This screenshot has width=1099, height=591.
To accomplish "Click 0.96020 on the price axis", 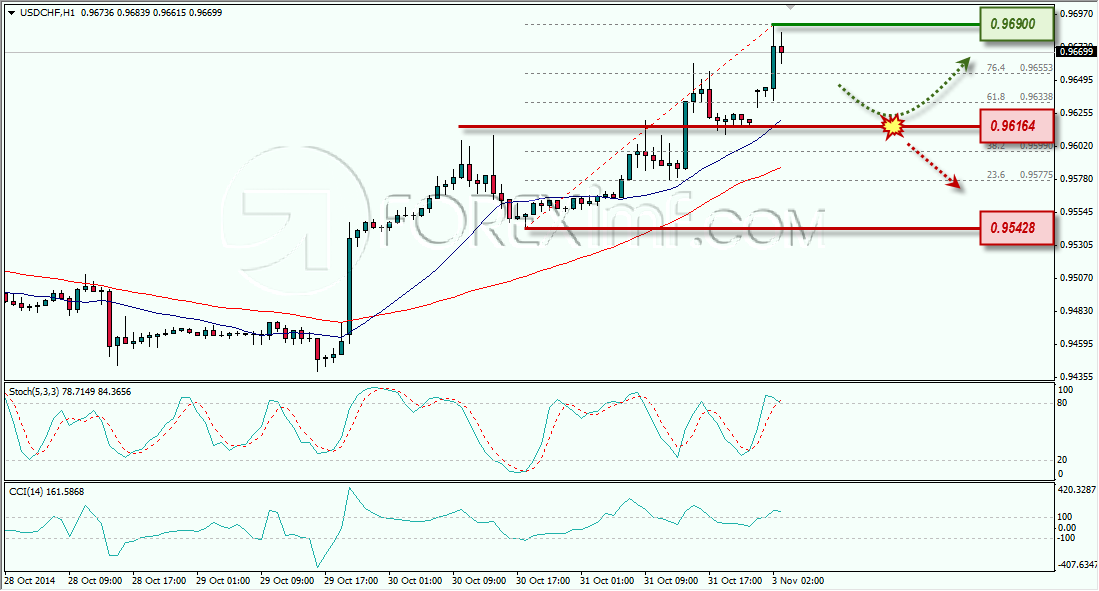I will (1077, 145).
